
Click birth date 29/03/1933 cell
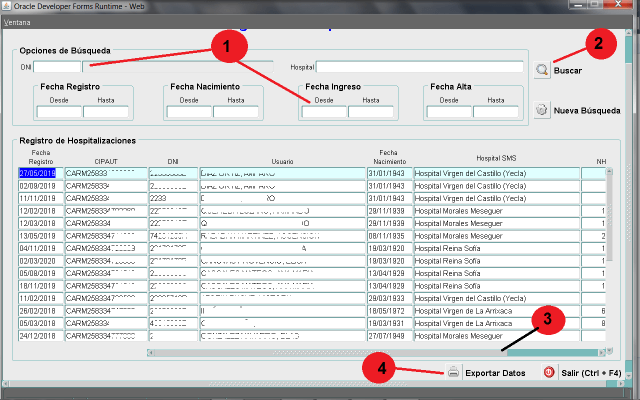(390, 298)
